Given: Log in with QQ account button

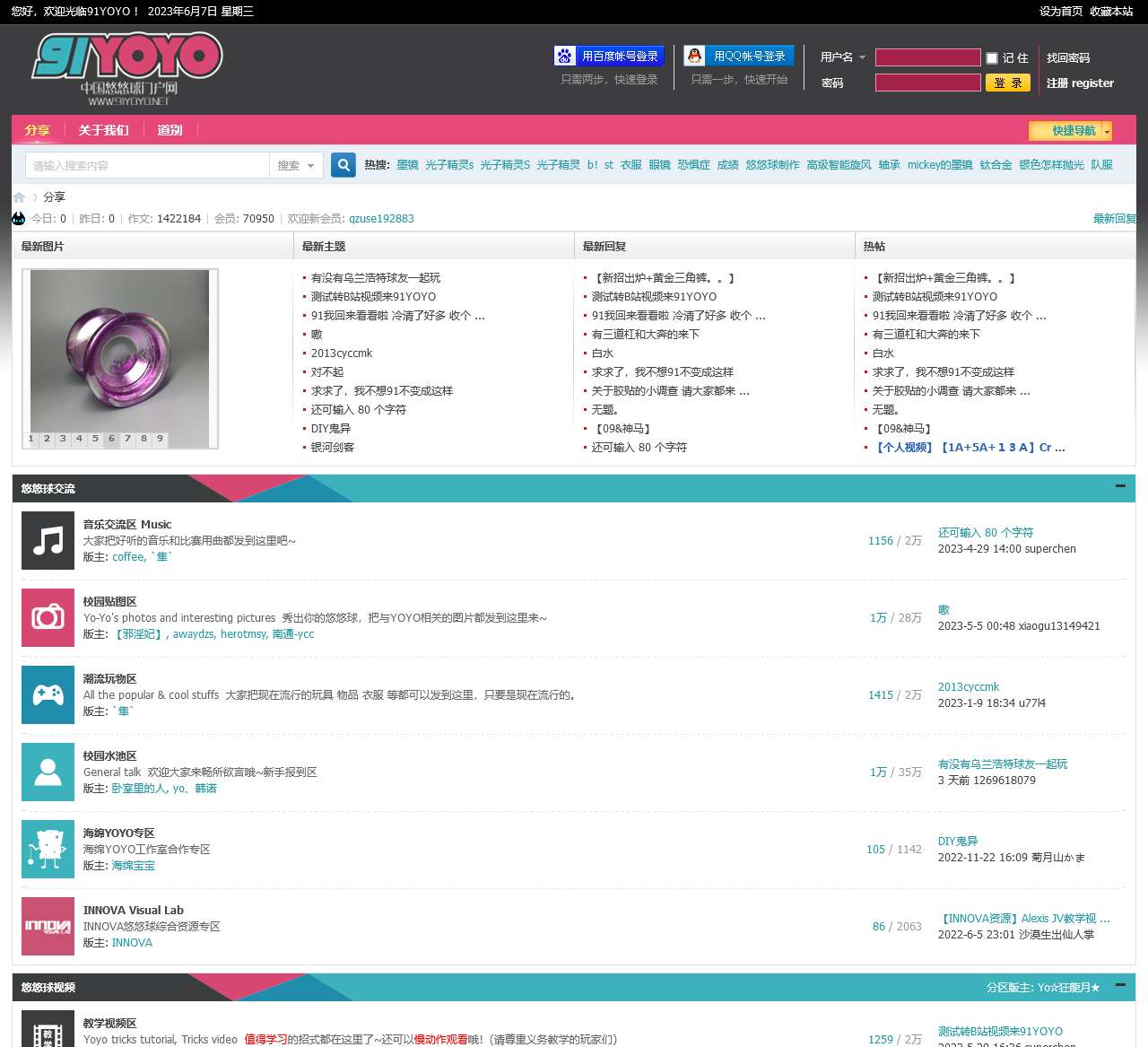Looking at the screenshot, I should [x=739, y=56].
